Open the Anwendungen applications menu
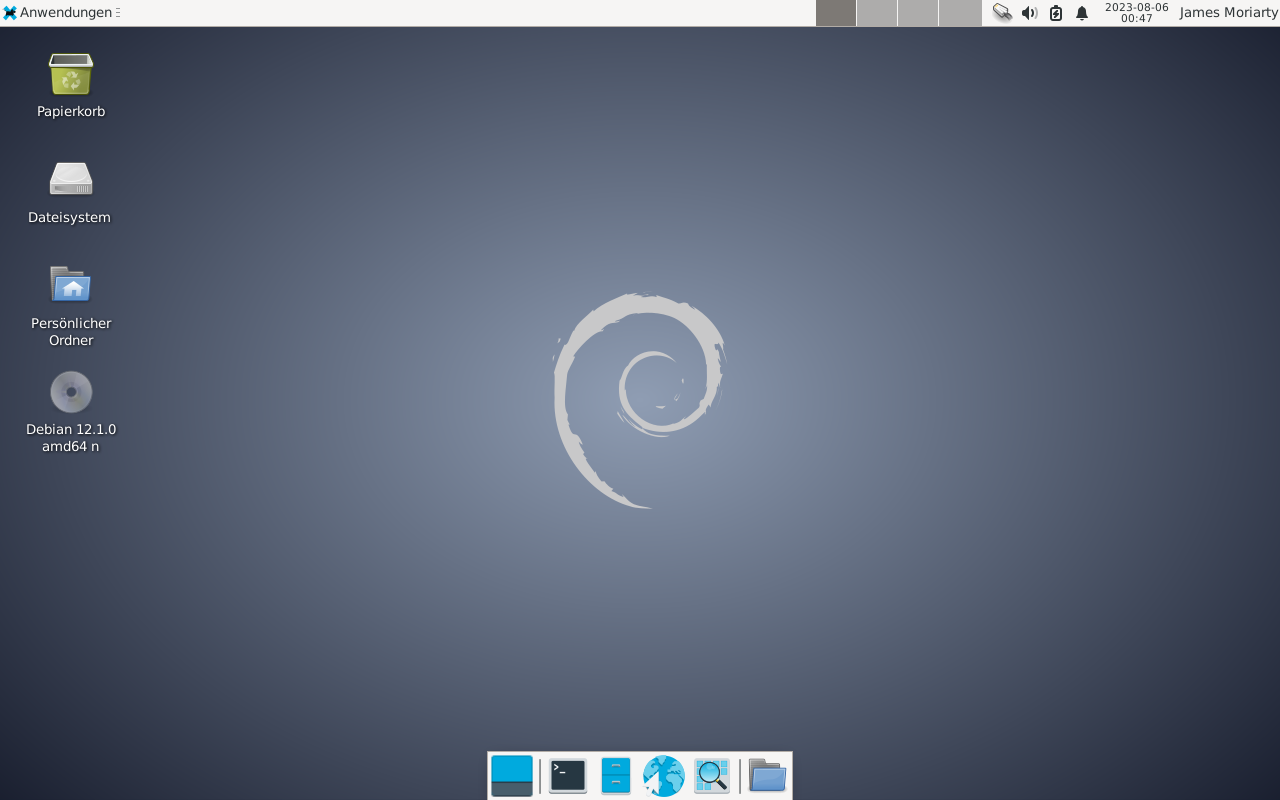The height and width of the screenshot is (800, 1280). click(x=61, y=13)
